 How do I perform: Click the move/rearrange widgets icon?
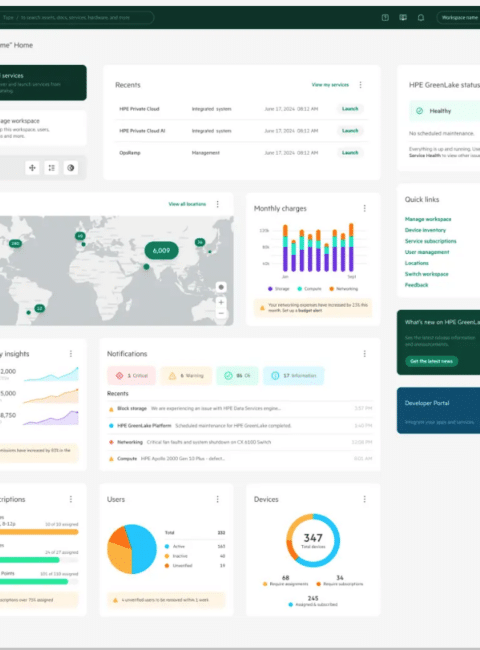tap(32, 168)
